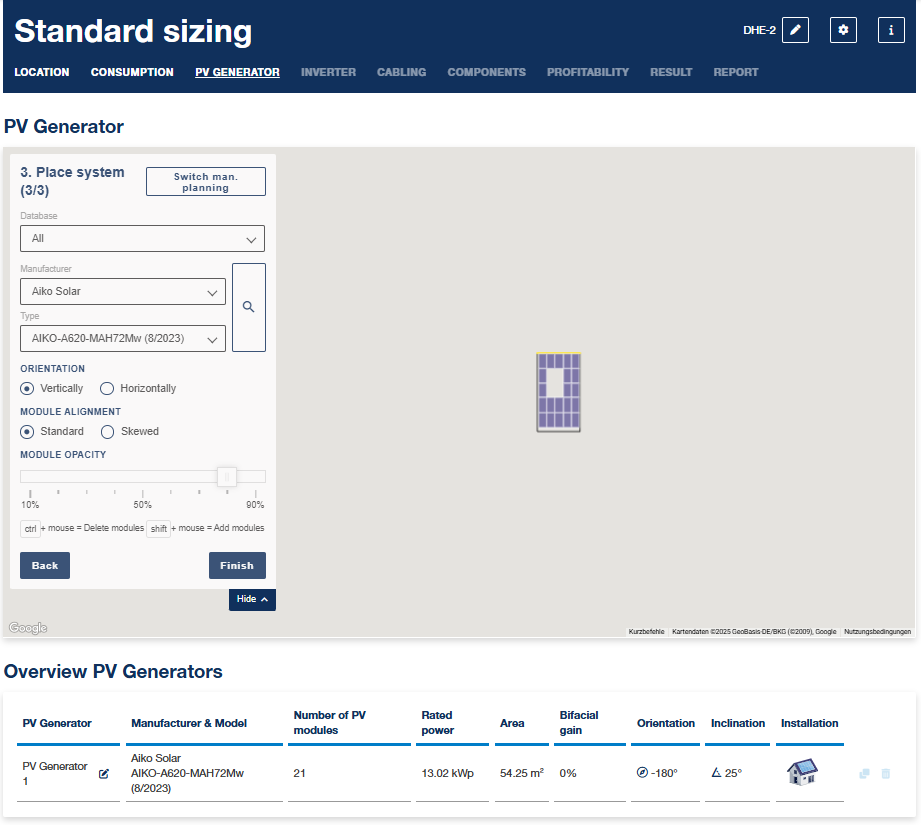Duplicate PV Generator 1 using copy icon

click(x=864, y=774)
